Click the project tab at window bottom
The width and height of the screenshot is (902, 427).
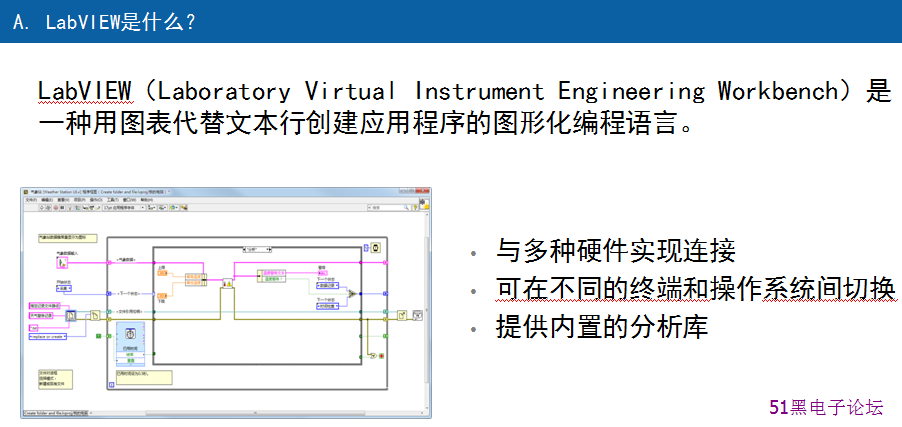55,413
